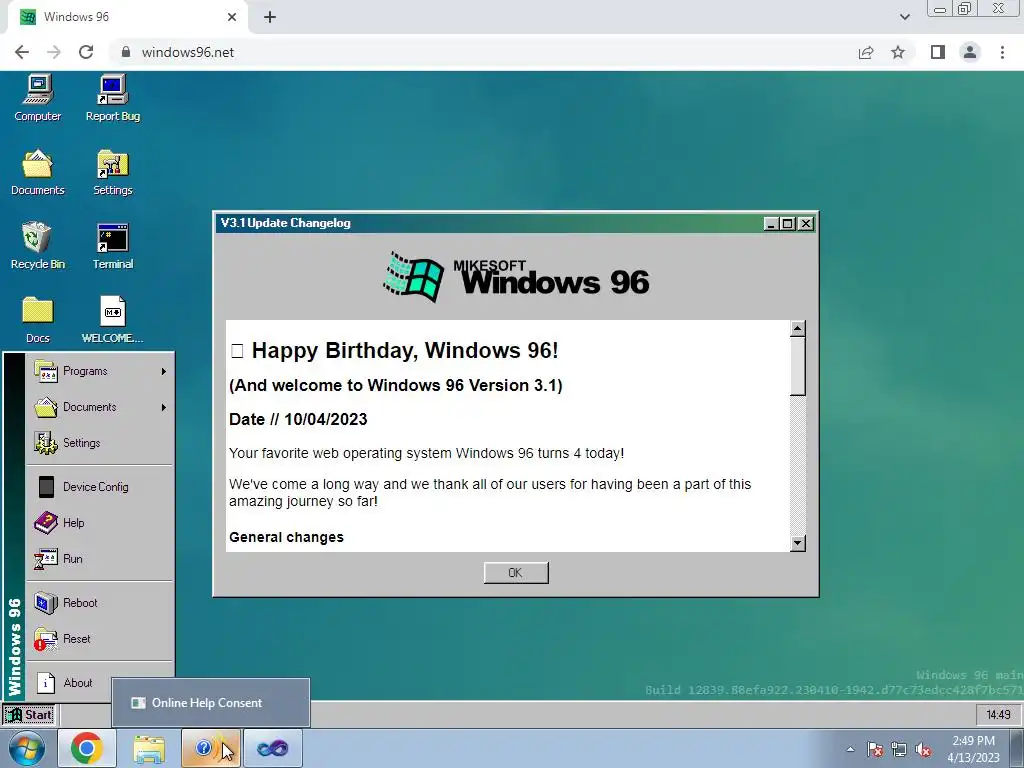The height and width of the screenshot is (768, 1024).
Task: Choose Settings in the Start menu
Action: 100,443
